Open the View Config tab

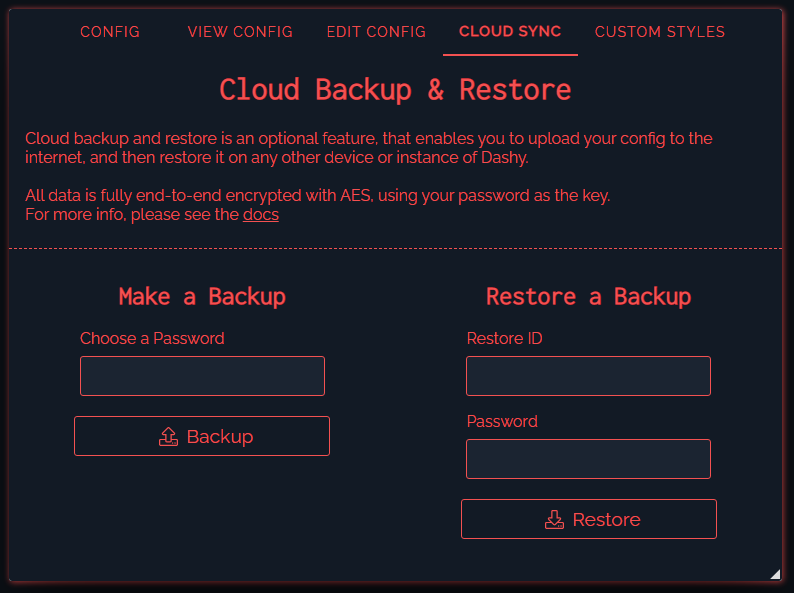(240, 32)
